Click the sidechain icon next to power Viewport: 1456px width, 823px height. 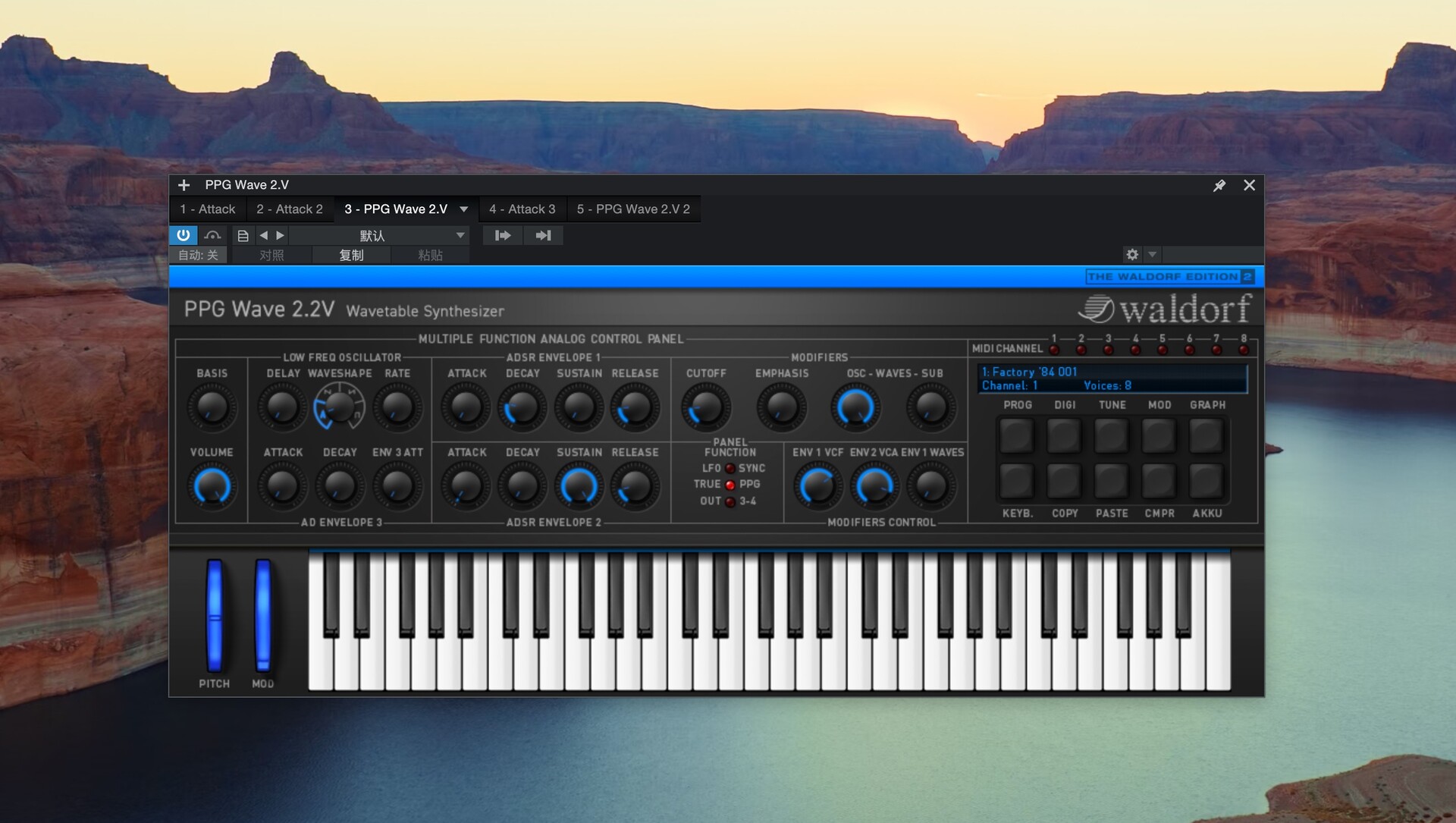(x=212, y=235)
